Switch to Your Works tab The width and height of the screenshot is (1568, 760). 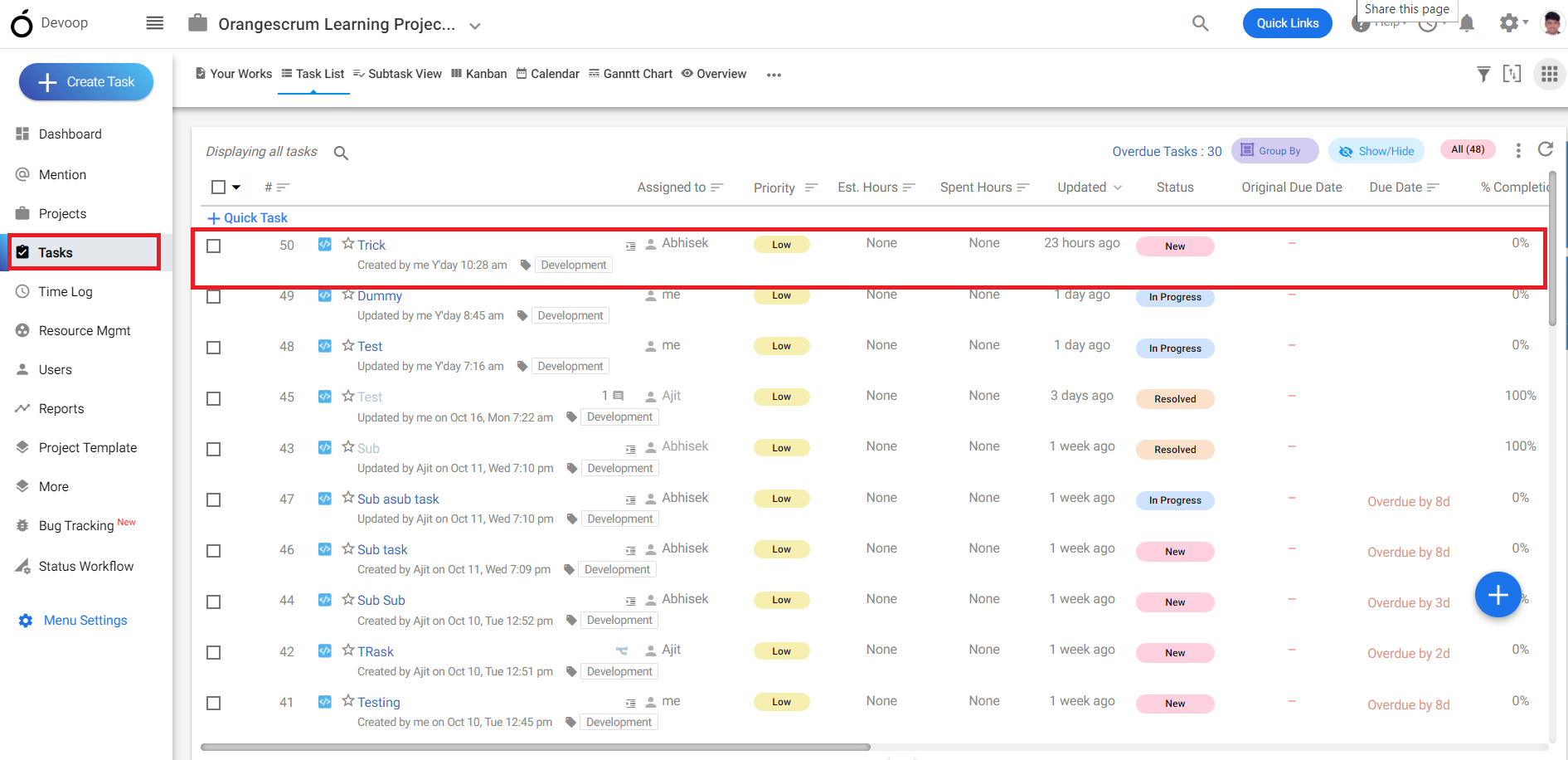(x=234, y=74)
